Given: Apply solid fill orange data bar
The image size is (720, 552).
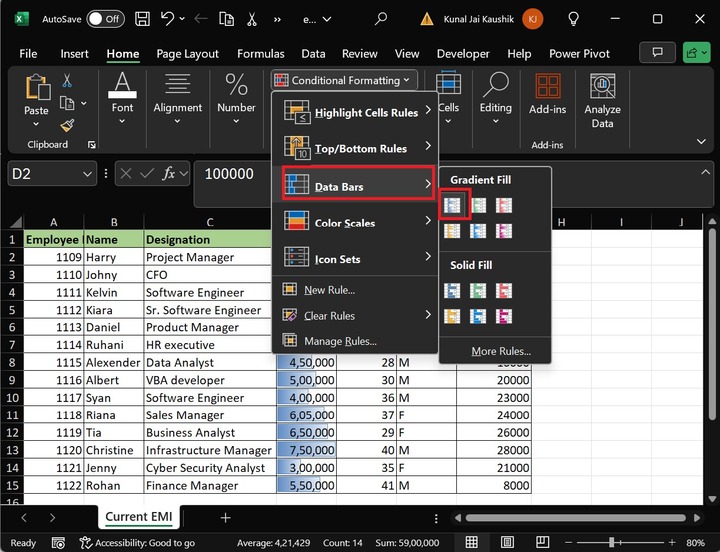Looking at the screenshot, I should pyautogui.click(x=453, y=316).
